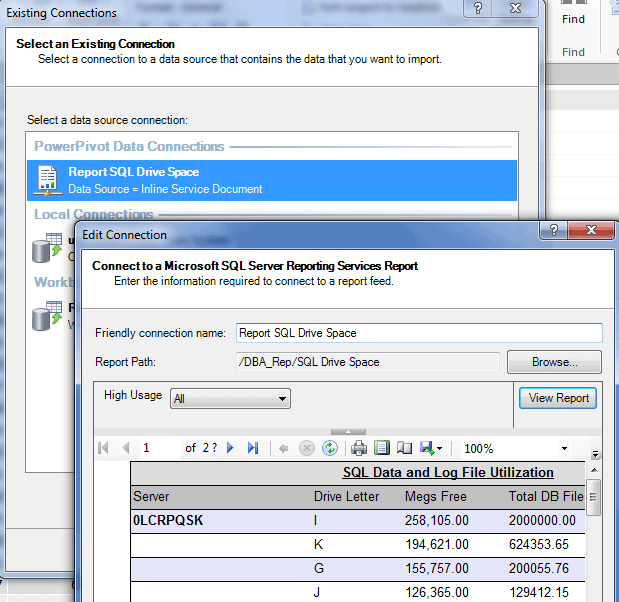
Task: Click the print report icon
Action: point(358,449)
